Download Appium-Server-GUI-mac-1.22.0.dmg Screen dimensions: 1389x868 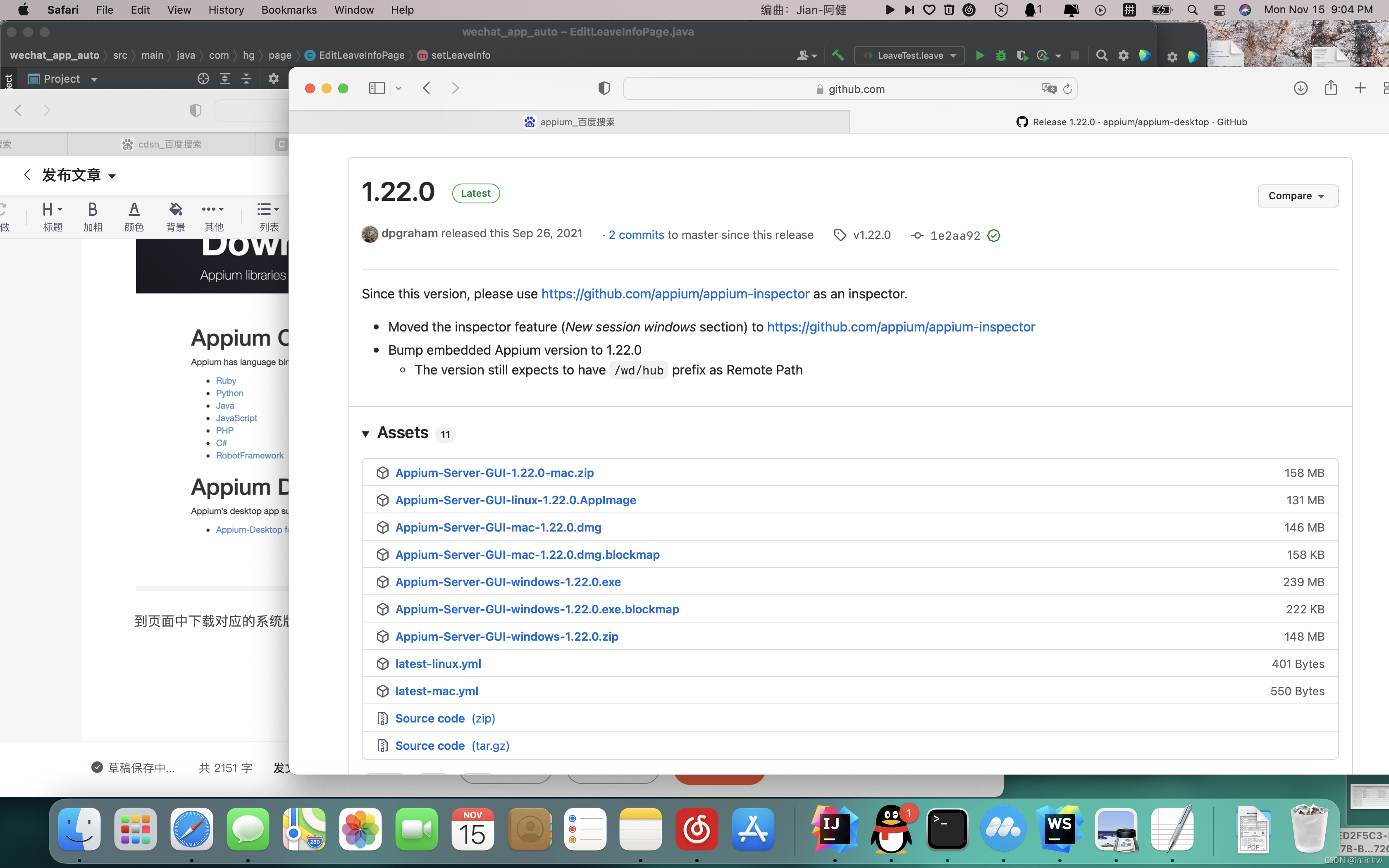point(498,527)
